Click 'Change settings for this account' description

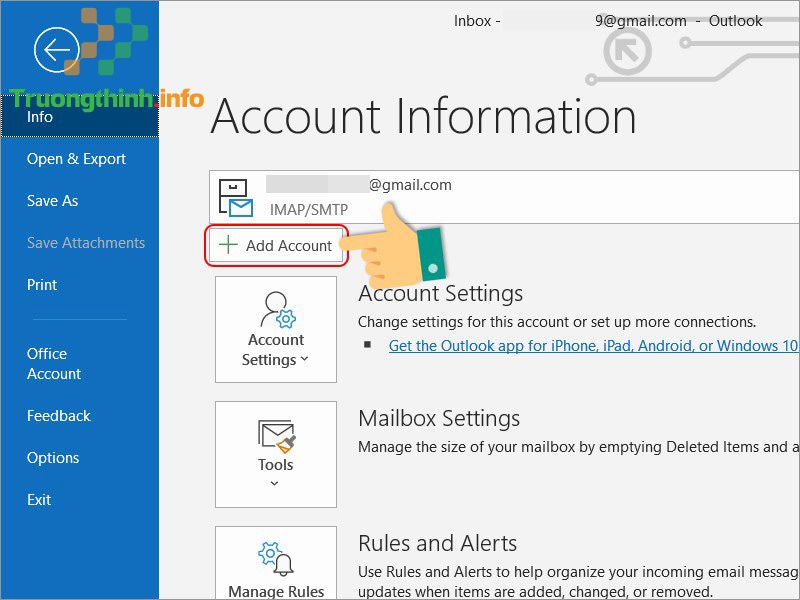click(x=557, y=322)
